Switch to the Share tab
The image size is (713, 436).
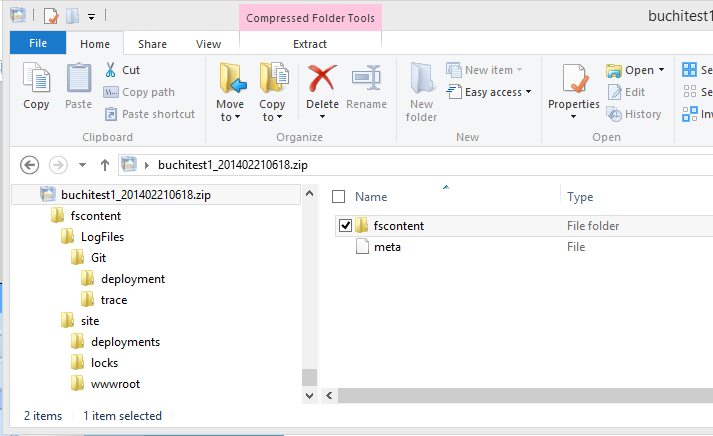click(152, 44)
